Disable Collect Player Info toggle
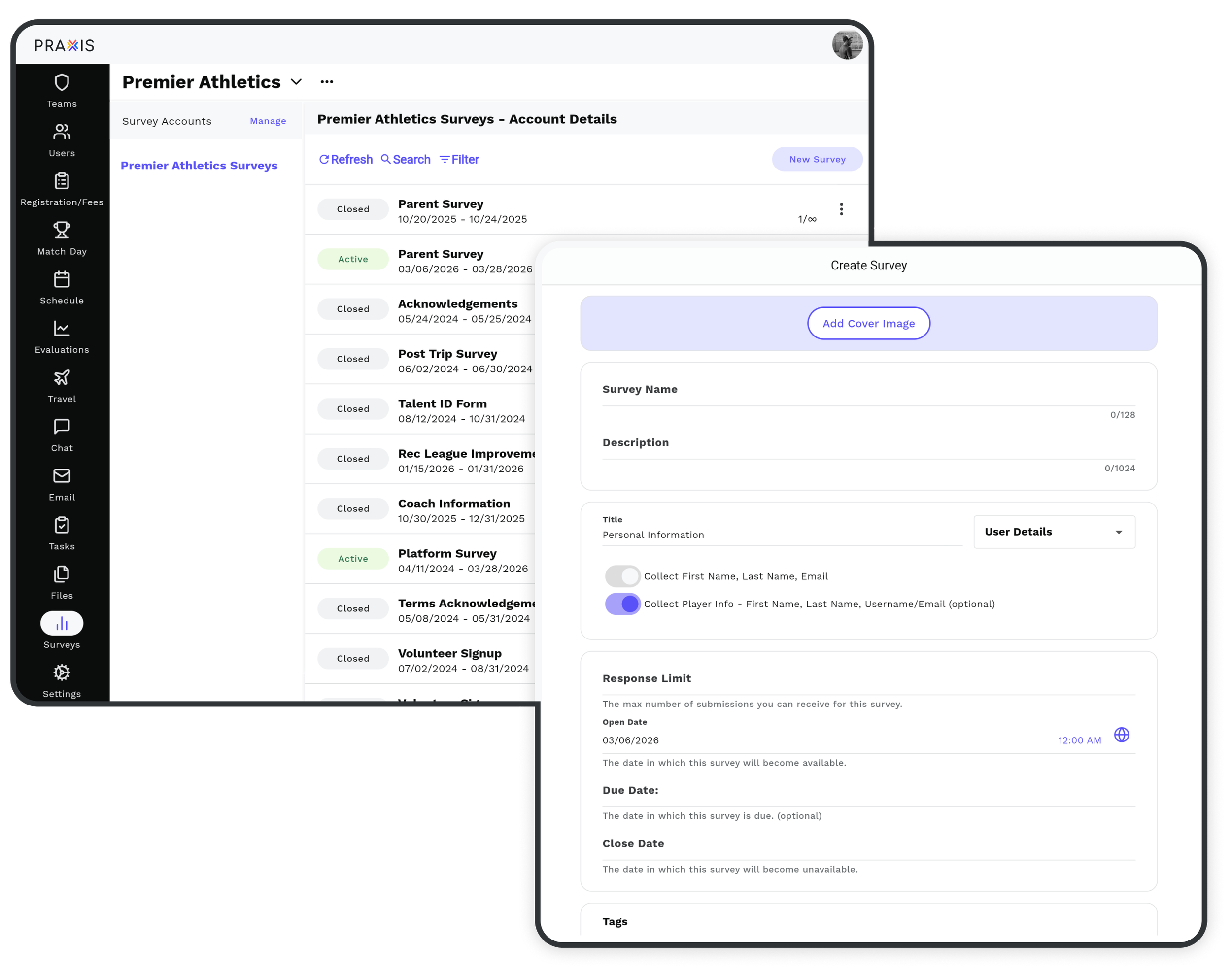The image size is (1232, 974). (622, 604)
